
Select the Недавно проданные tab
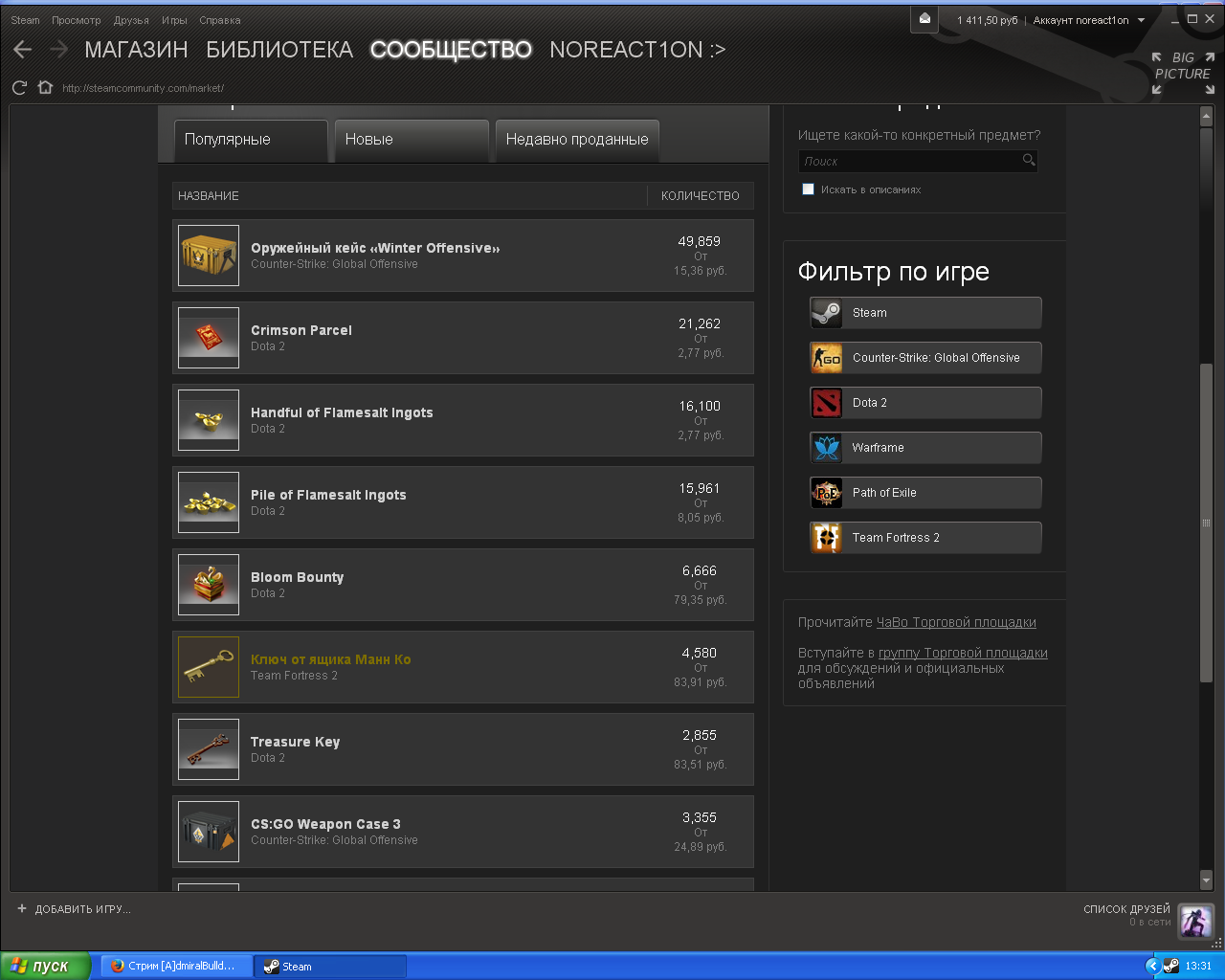(577, 140)
